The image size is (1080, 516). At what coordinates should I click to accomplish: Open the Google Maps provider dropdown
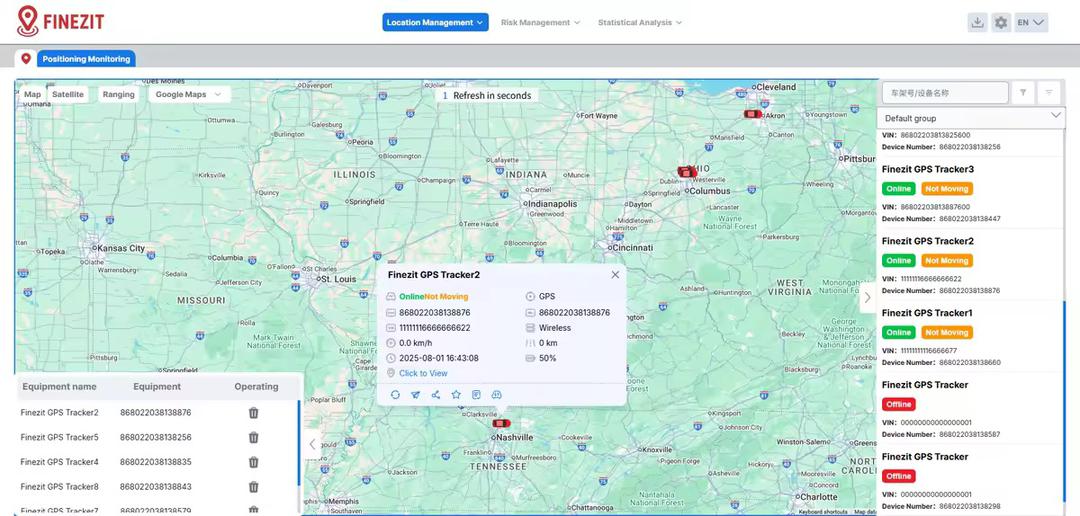(189, 94)
